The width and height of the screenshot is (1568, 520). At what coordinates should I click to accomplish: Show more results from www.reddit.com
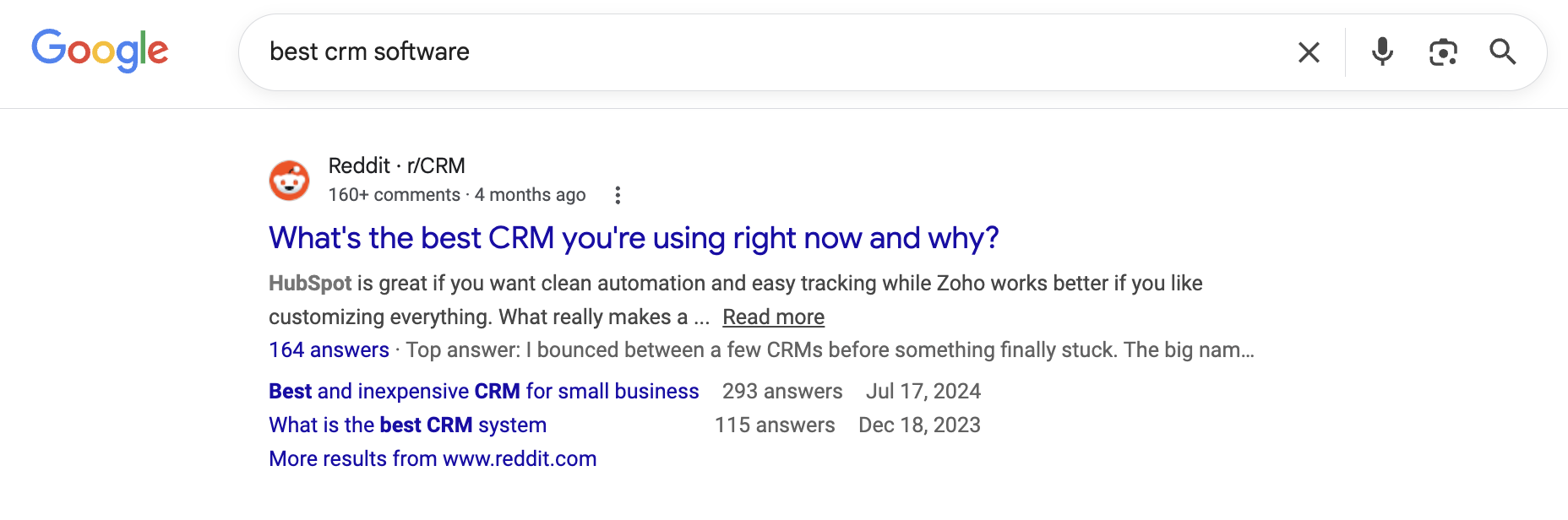click(433, 459)
